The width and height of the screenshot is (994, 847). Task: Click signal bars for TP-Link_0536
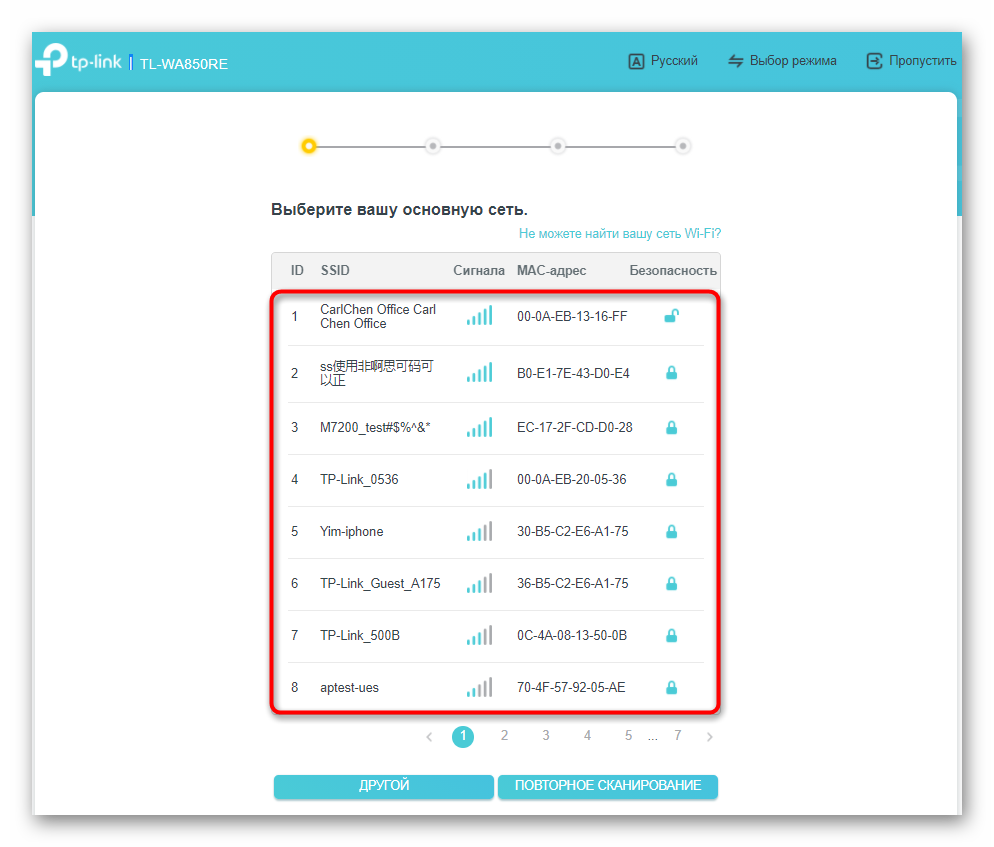[479, 479]
